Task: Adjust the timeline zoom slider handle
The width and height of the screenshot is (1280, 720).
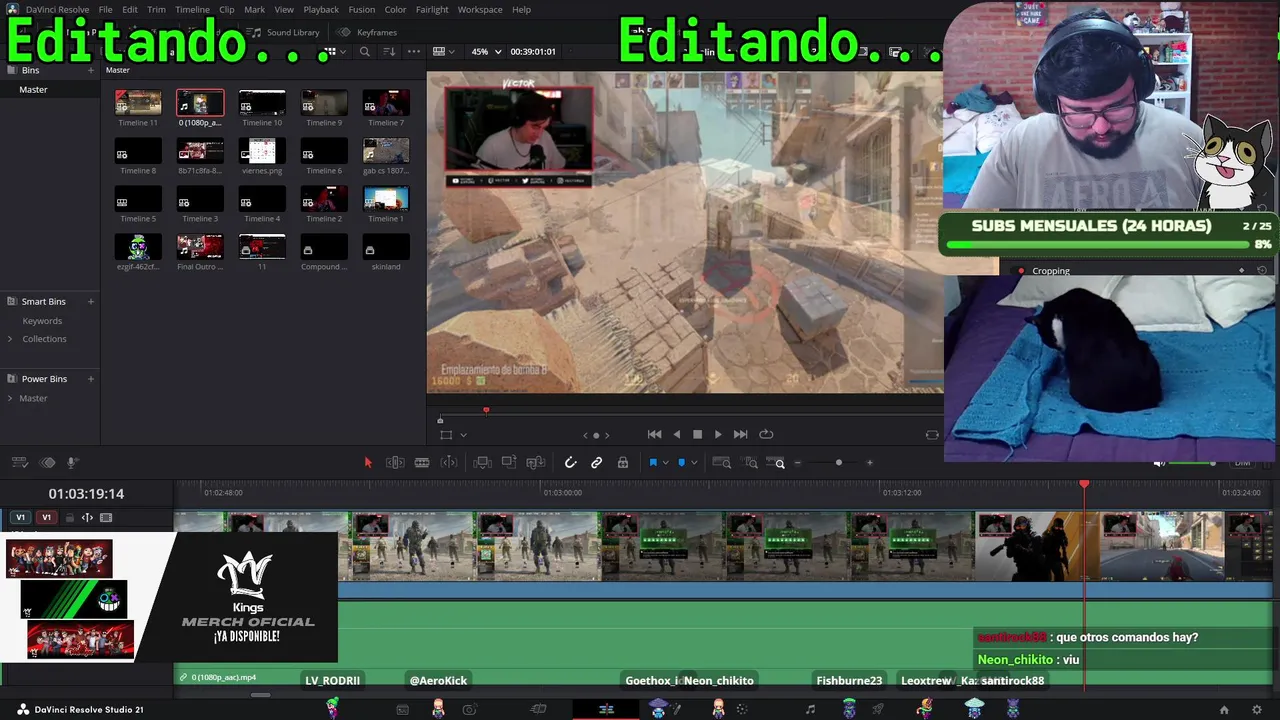Action: (x=838, y=463)
